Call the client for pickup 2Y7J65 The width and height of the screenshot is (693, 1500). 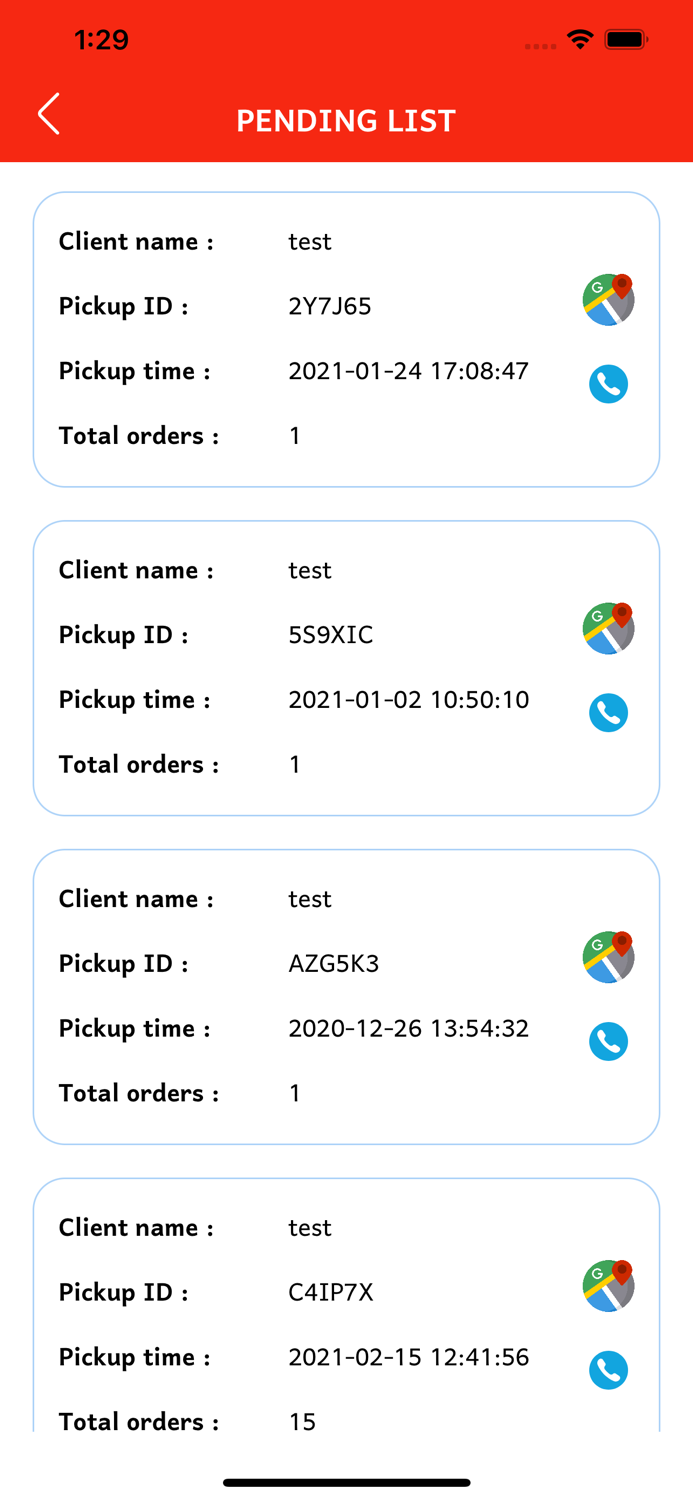tap(608, 384)
